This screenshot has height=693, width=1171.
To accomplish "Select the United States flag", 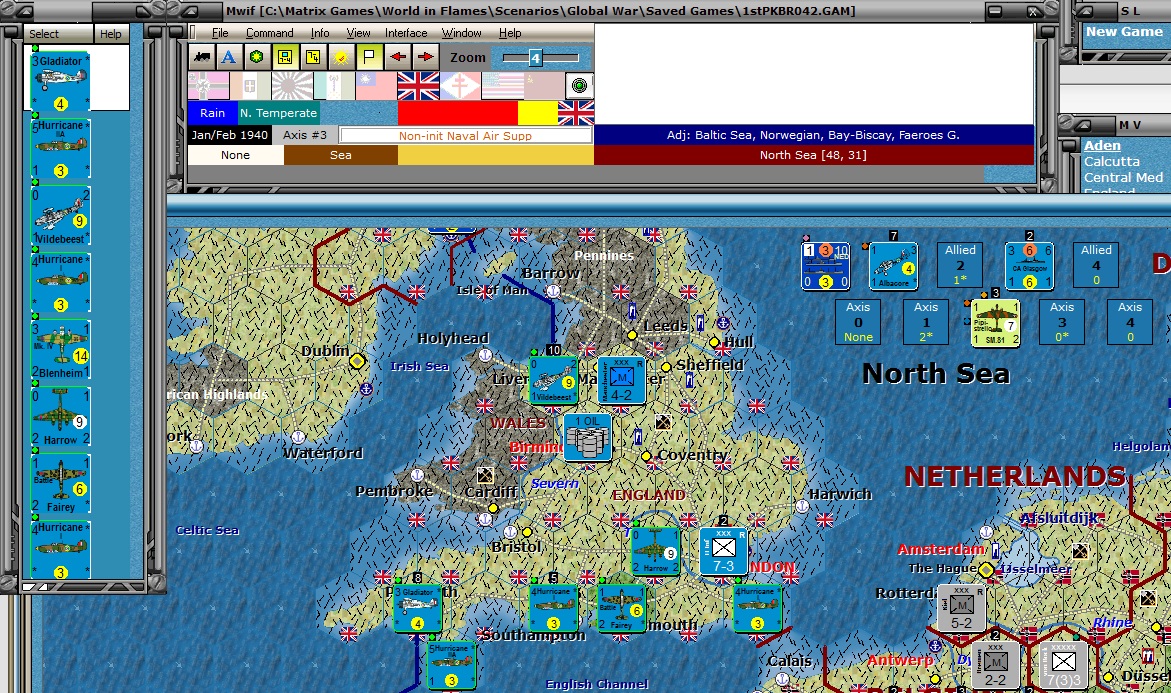I will (x=502, y=86).
